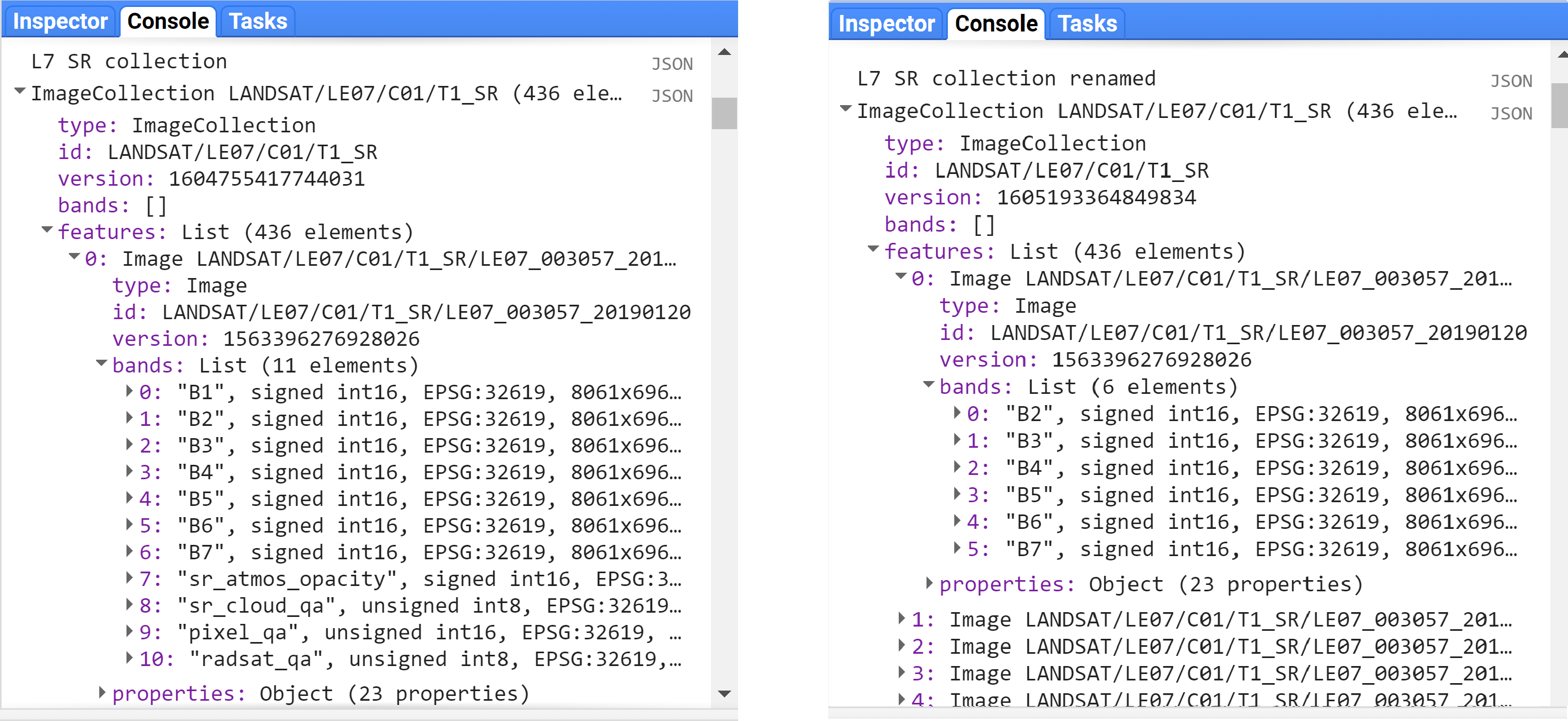Click the left console scroll-down arrow

click(x=724, y=694)
